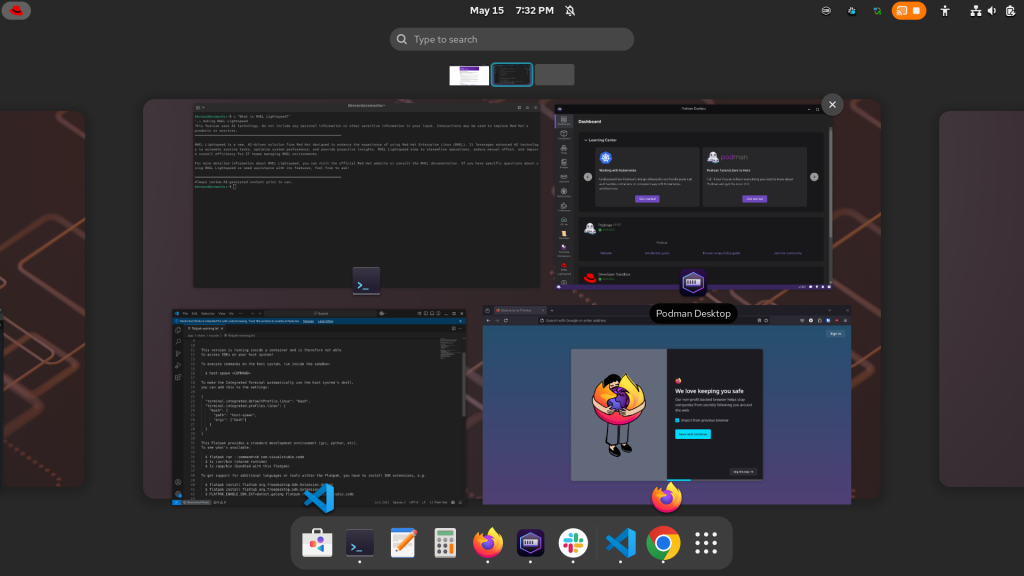Image resolution: width=1024 pixels, height=576 pixels.
Task: Select the Welcome to Firefox tab
Action: tap(520, 310)
